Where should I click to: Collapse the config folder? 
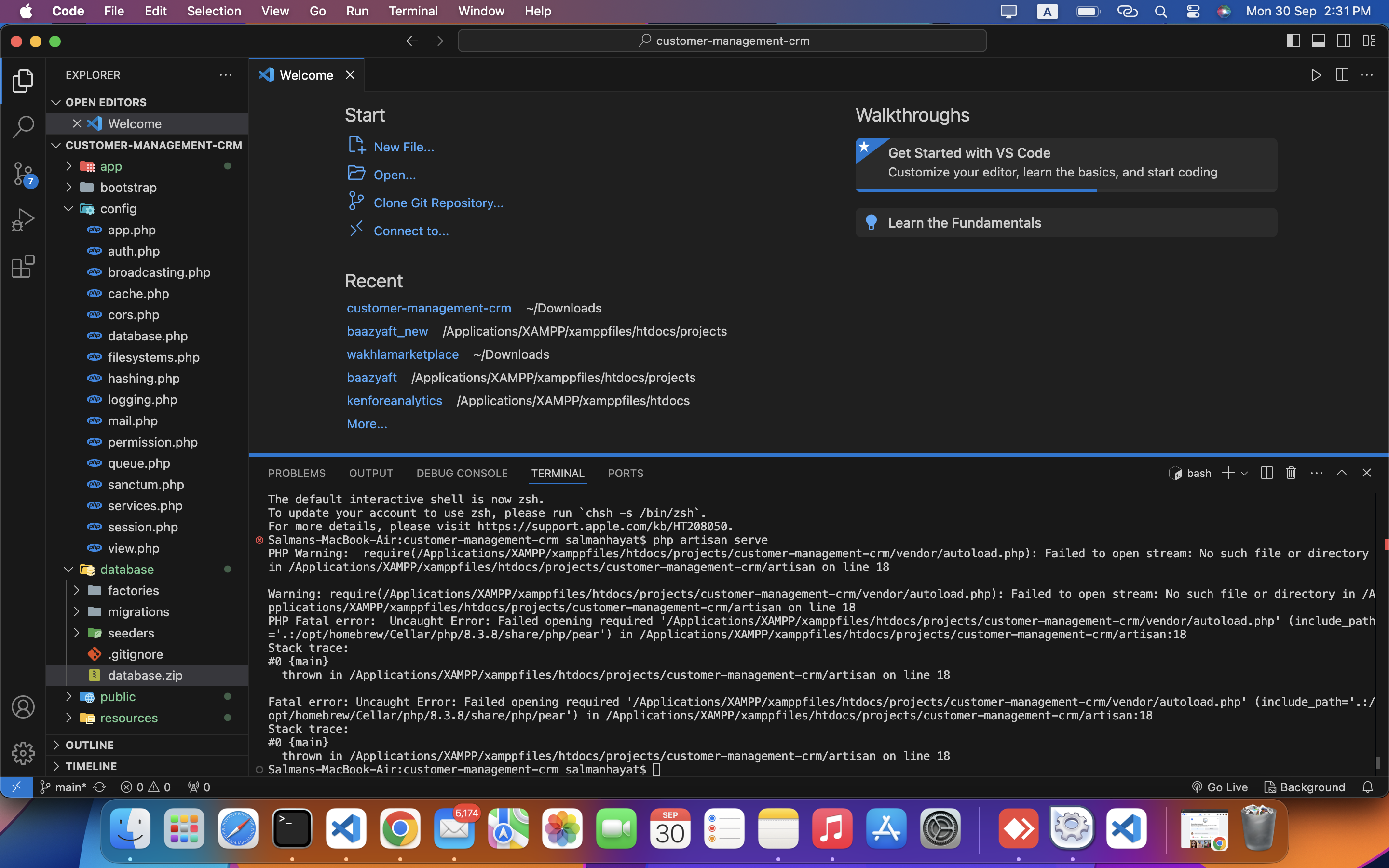(x=118, y=209)
